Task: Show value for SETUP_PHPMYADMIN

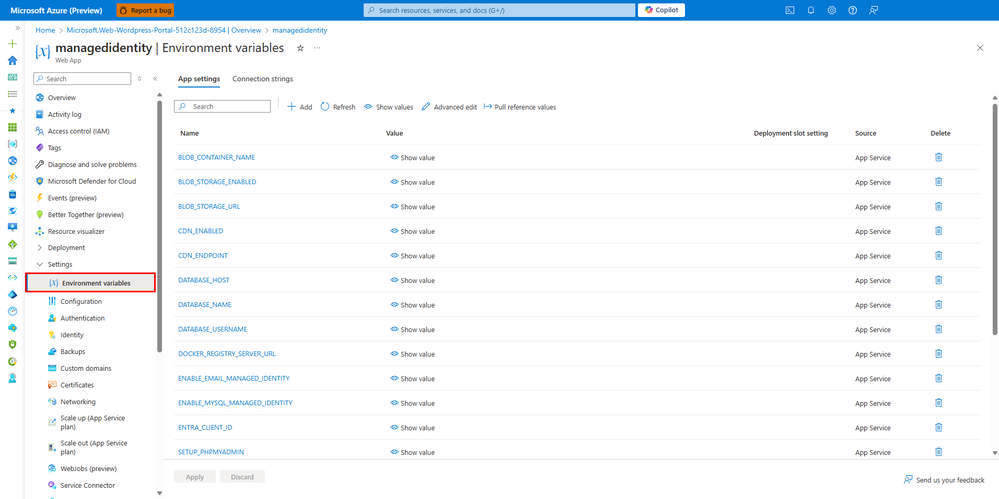Action: coord(413,452)
